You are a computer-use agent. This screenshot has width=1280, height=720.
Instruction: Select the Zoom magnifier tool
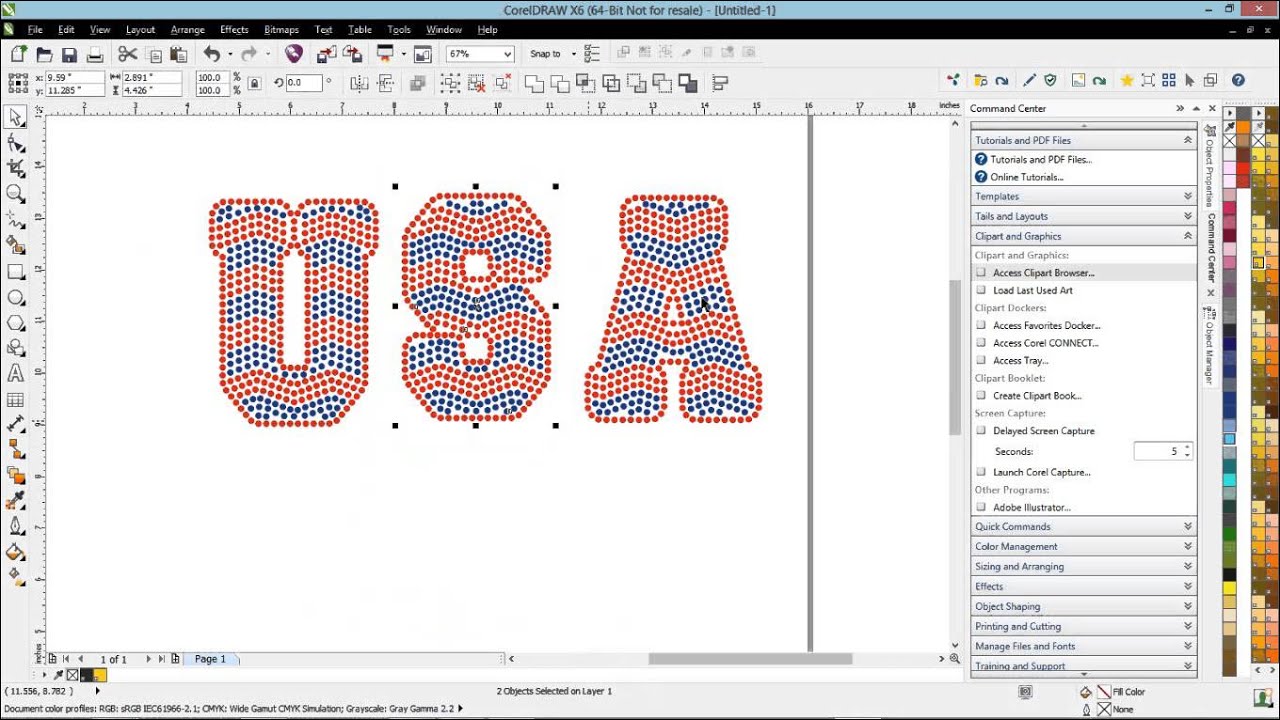pos(15,194)
